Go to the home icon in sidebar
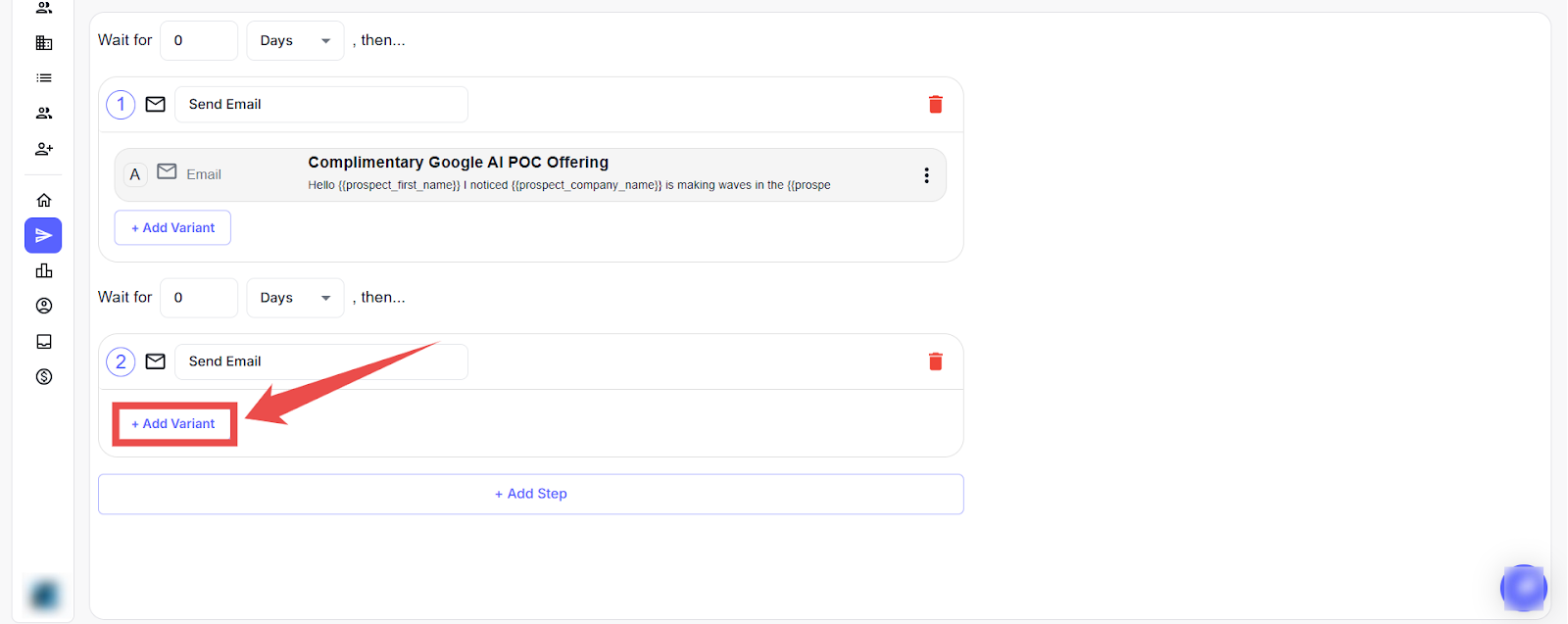The width and height of the screenshot is (1568, 624). [44, 200]
